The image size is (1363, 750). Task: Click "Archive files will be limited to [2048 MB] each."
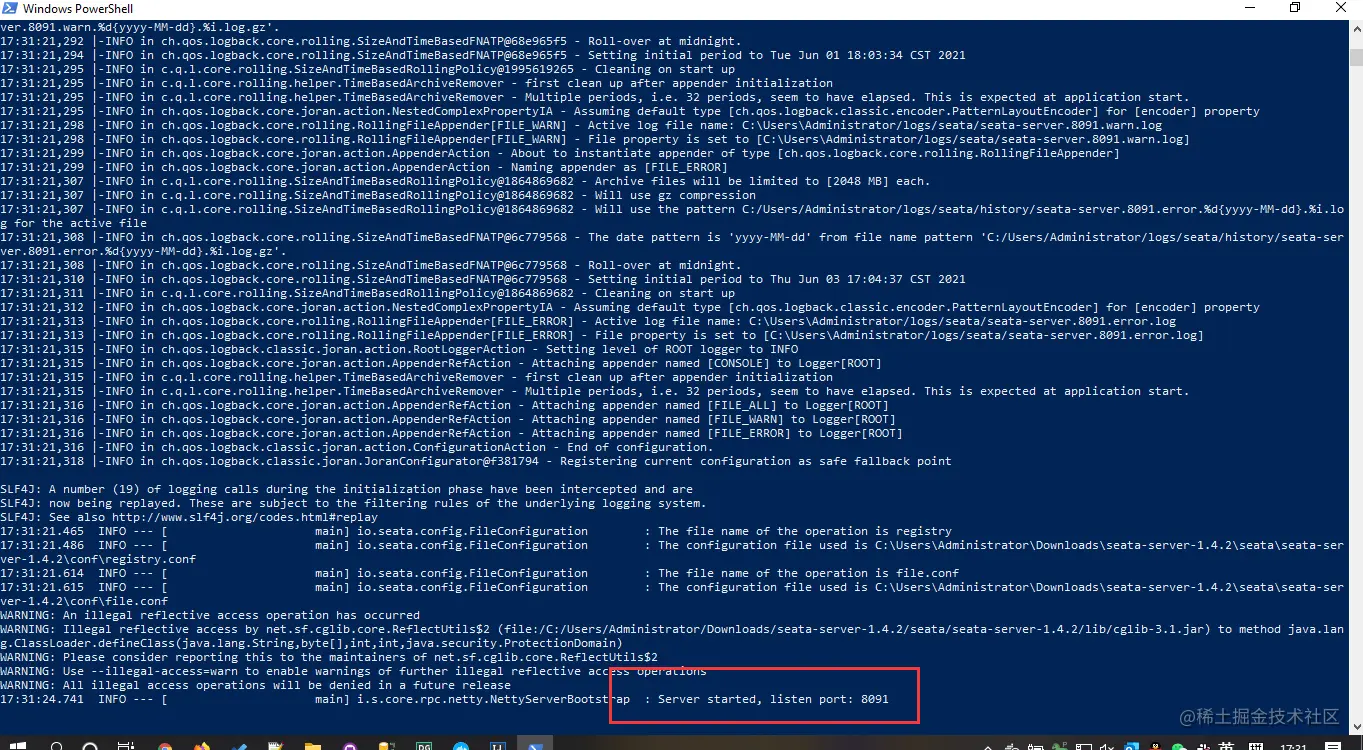(x=762, y=181)
